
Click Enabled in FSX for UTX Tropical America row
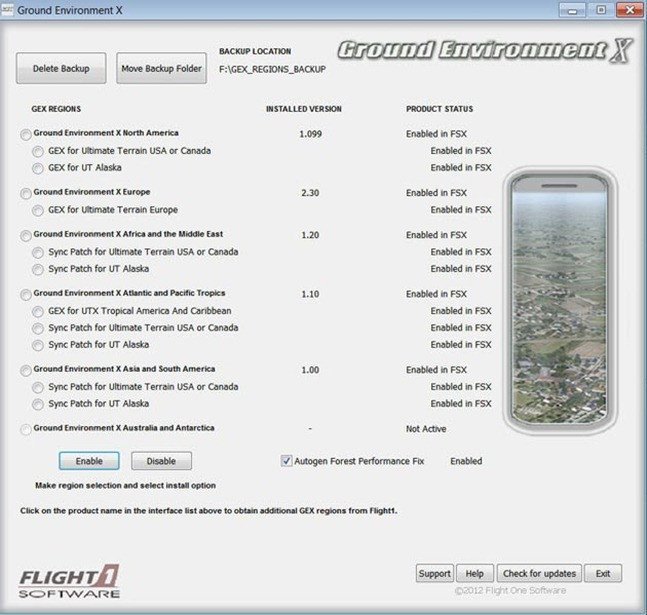pyautogui.click(x=461, y=311)
